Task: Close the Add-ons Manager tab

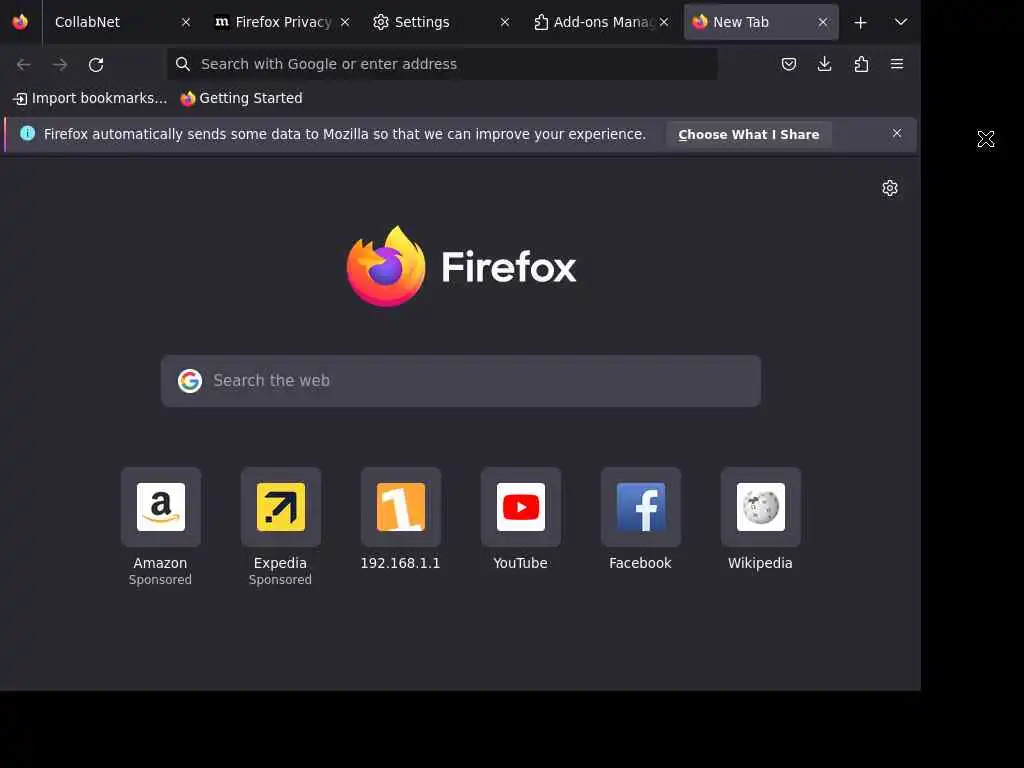Action: click(x=664, y=22)
